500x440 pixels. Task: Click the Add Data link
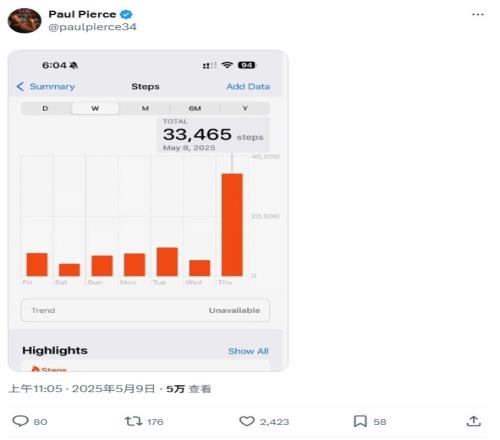(248, 87)
